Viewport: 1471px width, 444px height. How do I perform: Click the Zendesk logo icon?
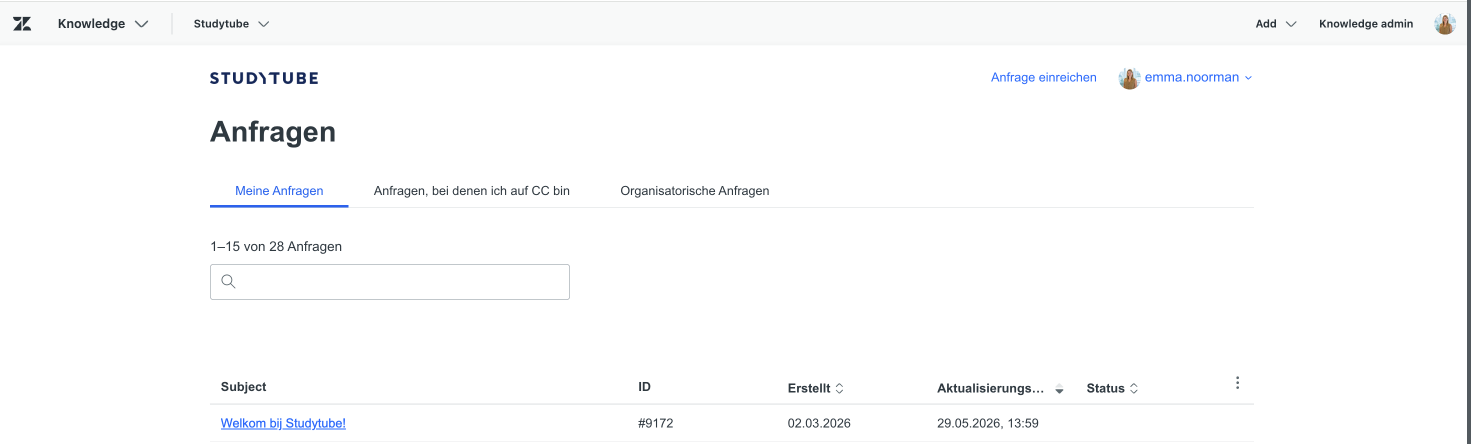(22, 24)
